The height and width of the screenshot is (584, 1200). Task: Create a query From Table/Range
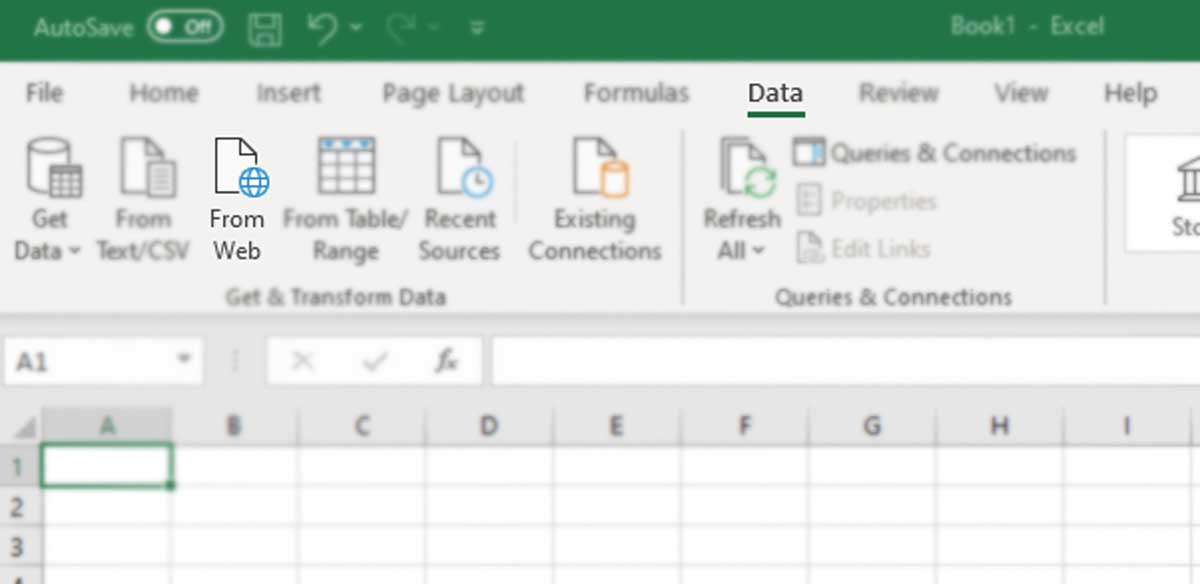(344, 195)
